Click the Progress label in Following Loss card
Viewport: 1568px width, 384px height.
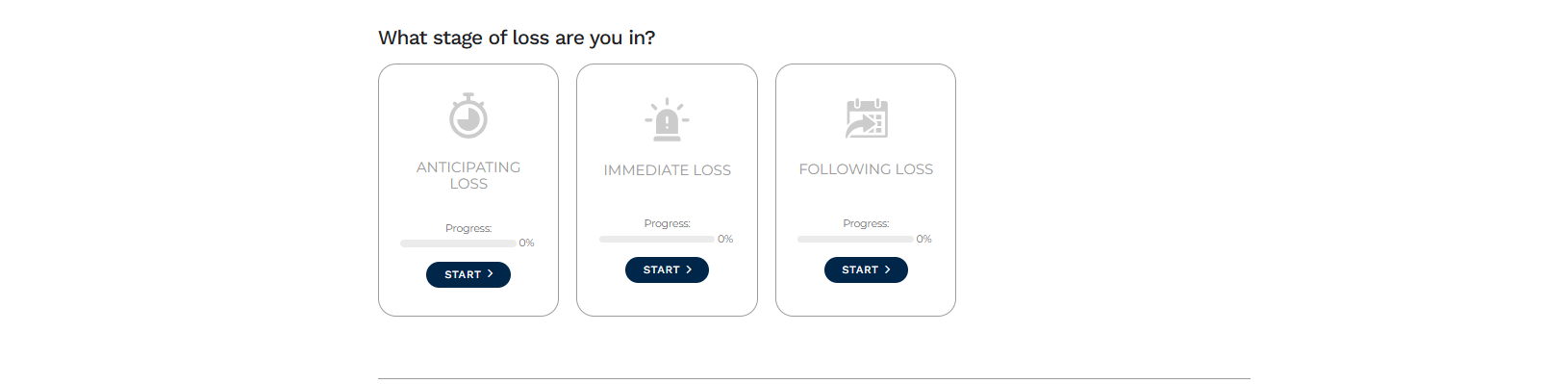(866, 223)
